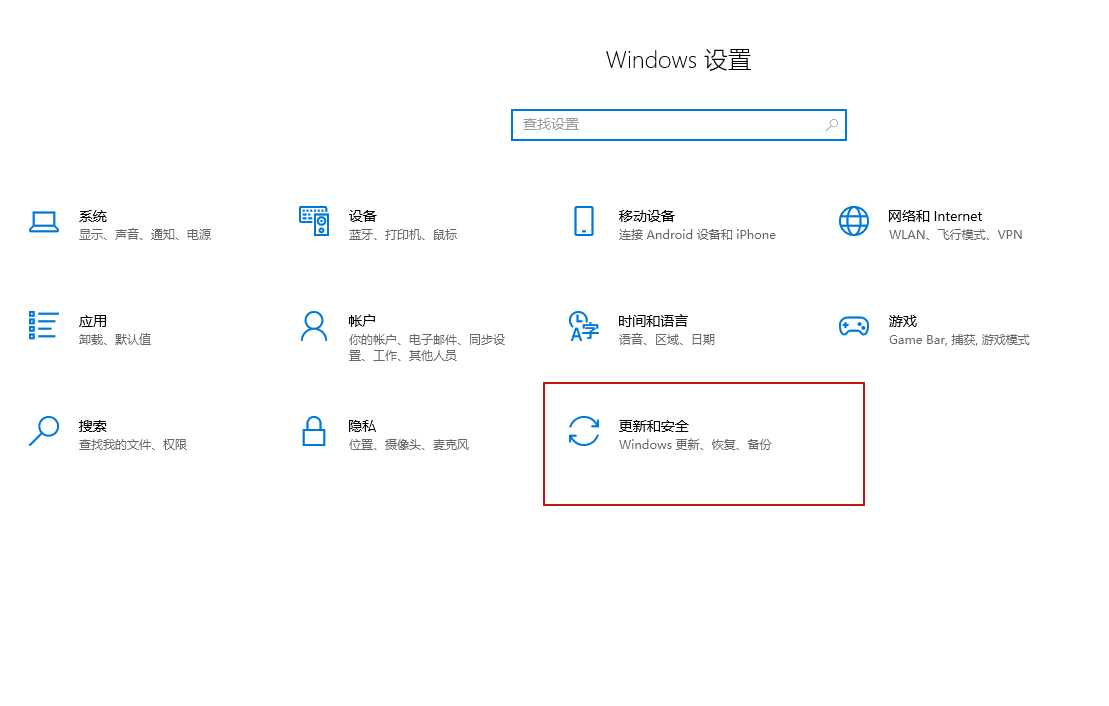This screenshot has width=1109, height=706.
Task: Open the 时间和语言 settings title
Action: coord(653,321)
